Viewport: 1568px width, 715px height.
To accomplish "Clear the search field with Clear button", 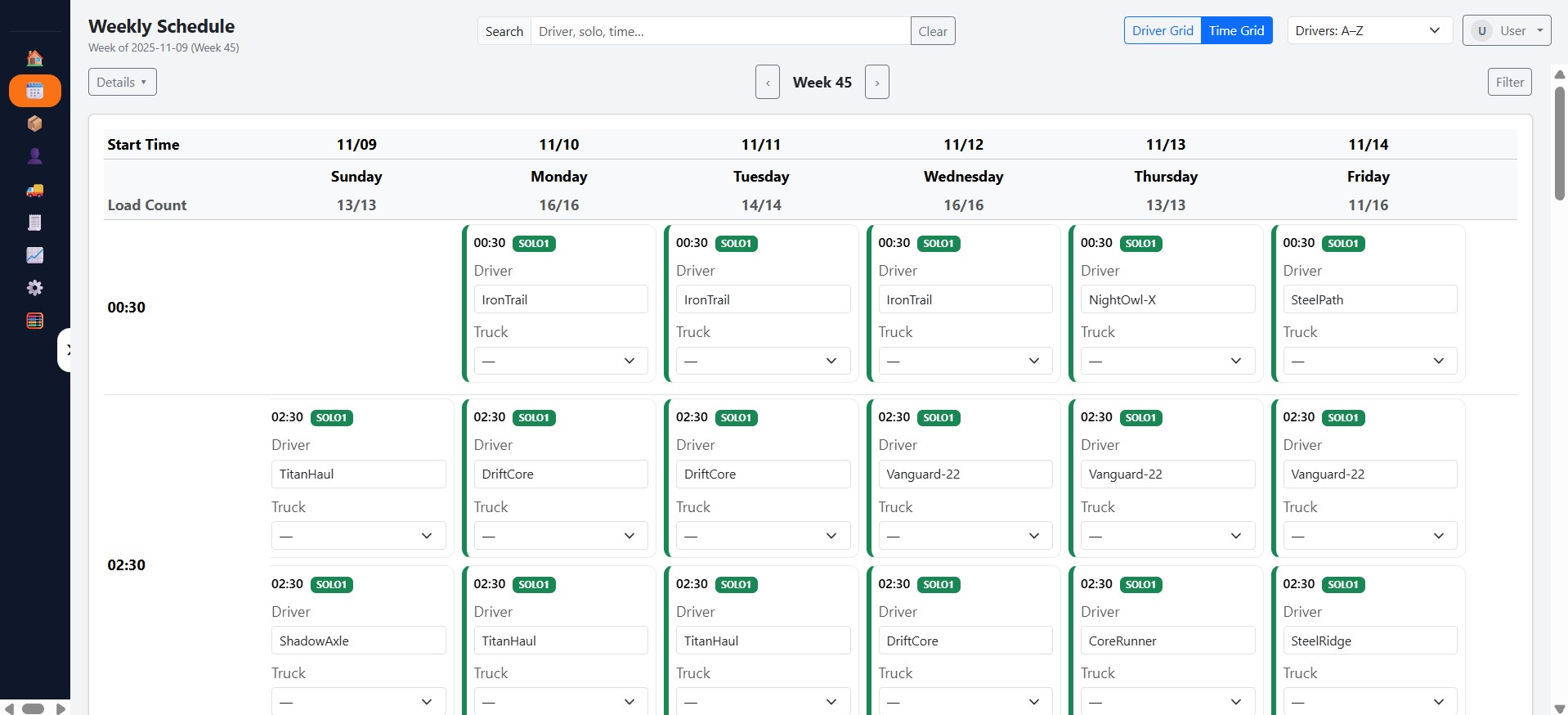I will [x=932, y=31].
